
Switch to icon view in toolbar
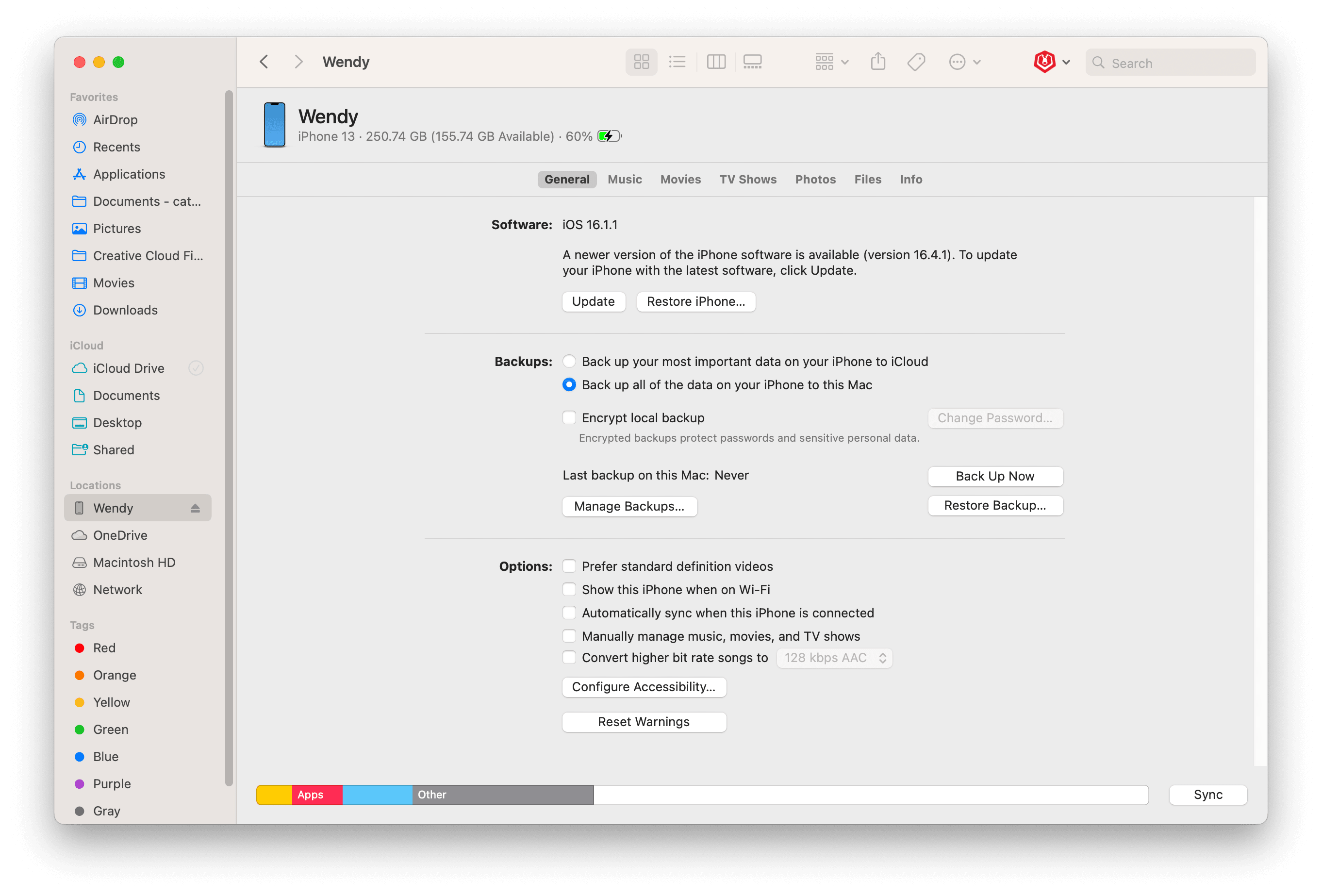641,62
